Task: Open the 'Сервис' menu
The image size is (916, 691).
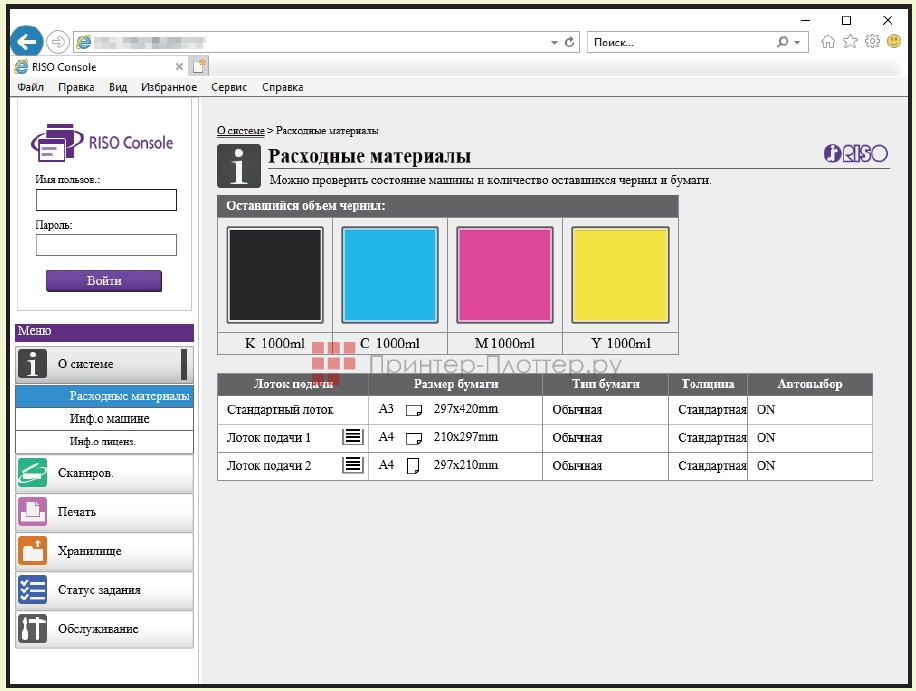Action: [229, 87]
